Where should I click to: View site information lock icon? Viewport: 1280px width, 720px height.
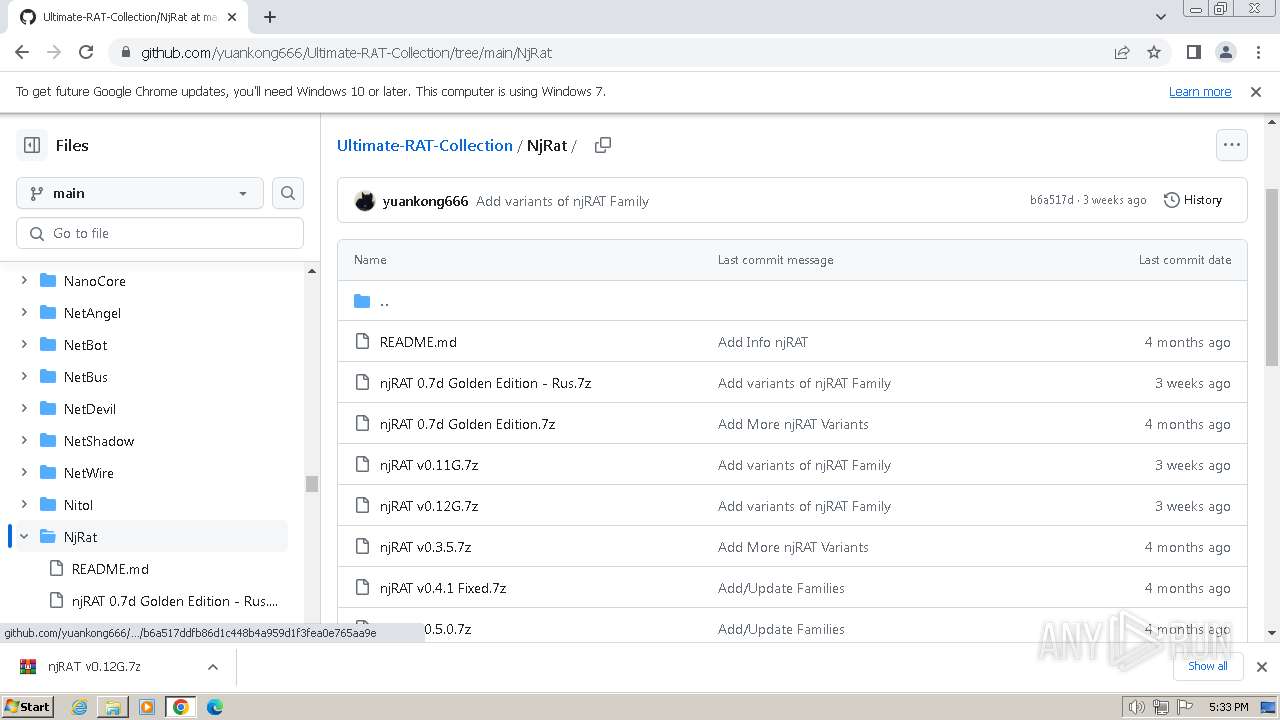tap(125, 52)
